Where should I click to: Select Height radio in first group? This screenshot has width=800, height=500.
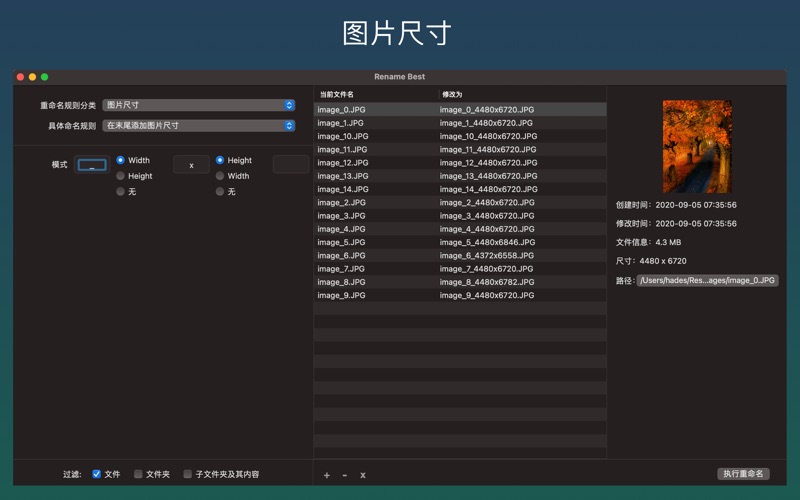coord(121,176)
